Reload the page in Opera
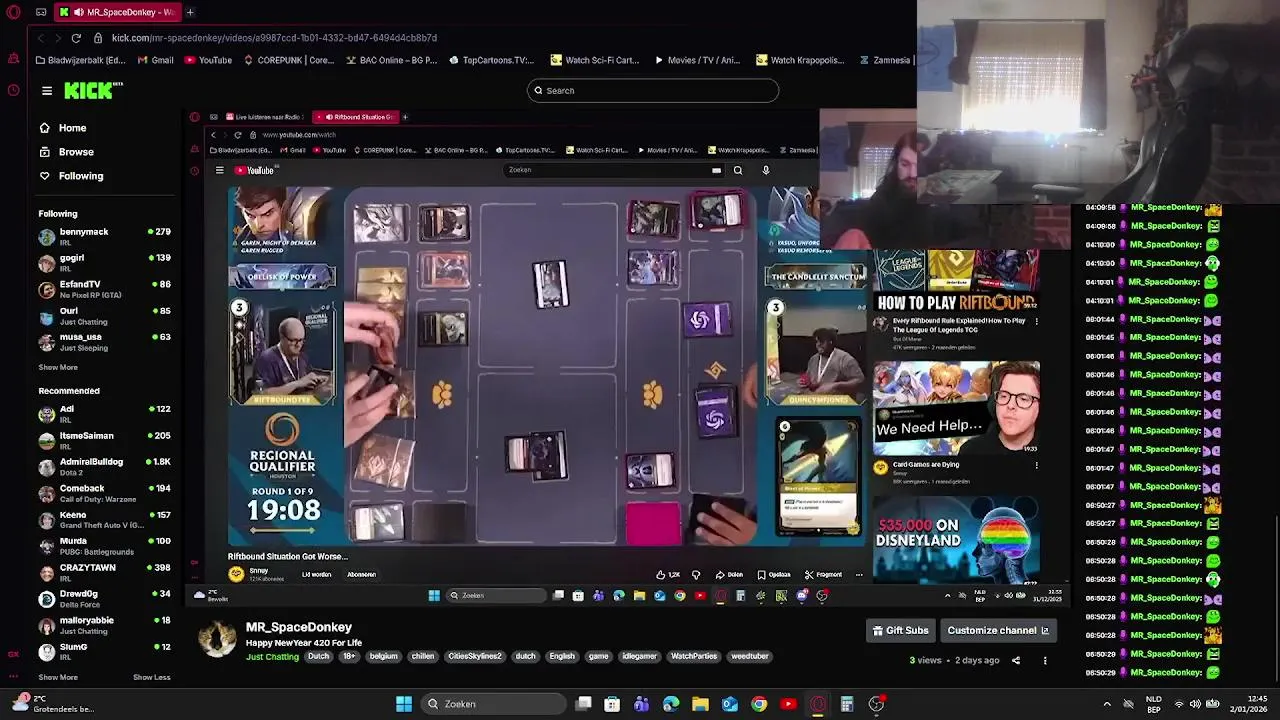Viewport: 1280px width, 720px height. click(x=76, y=38)
